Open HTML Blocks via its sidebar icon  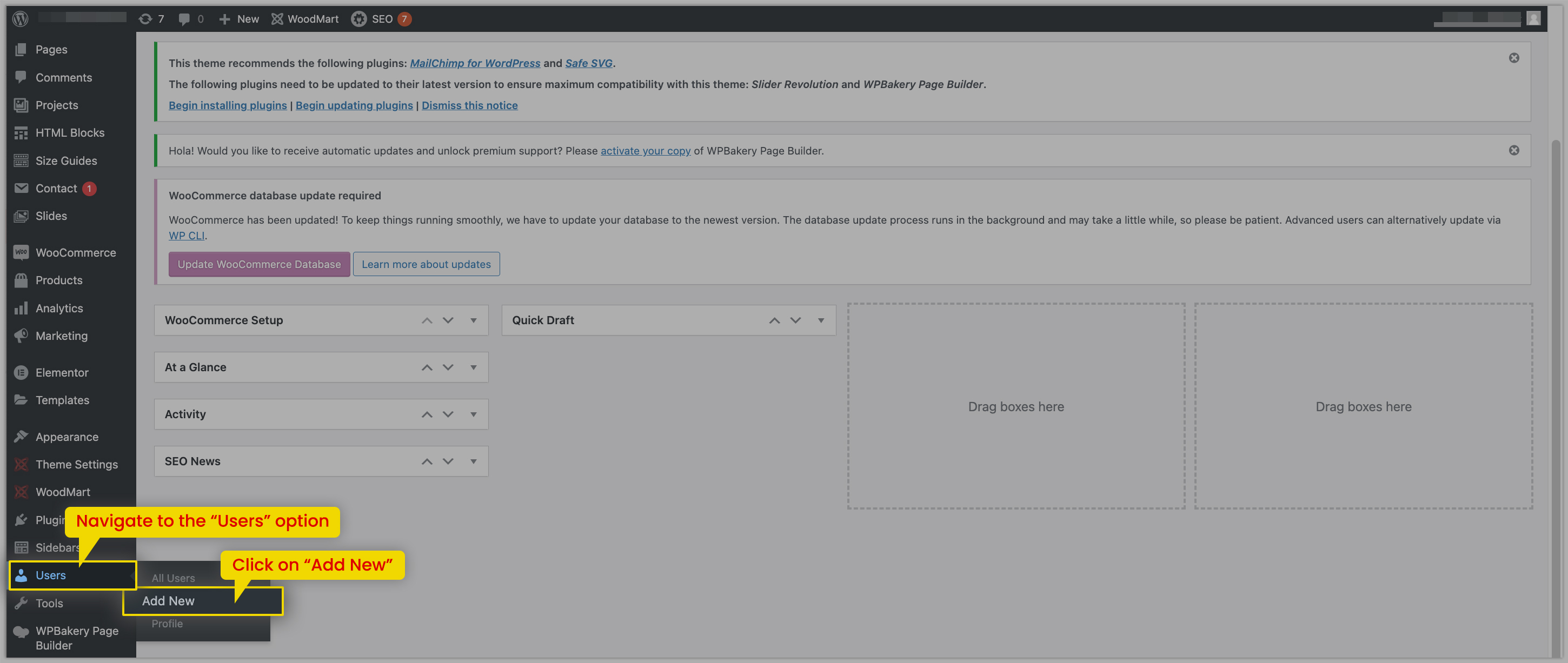21,132
